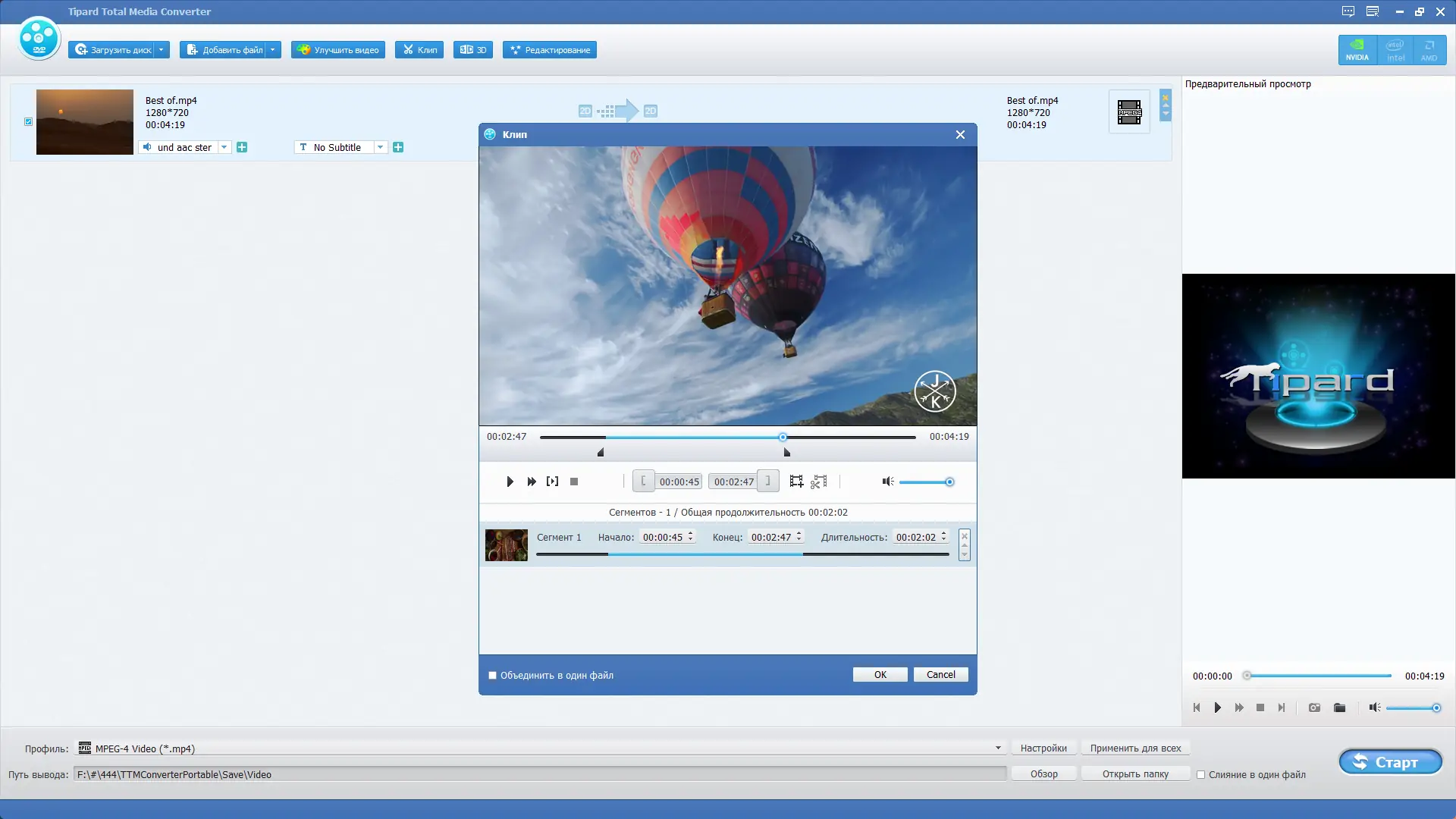
Task: Open snapshot folder icon in preview panel
Action: tap(1339, 708)
